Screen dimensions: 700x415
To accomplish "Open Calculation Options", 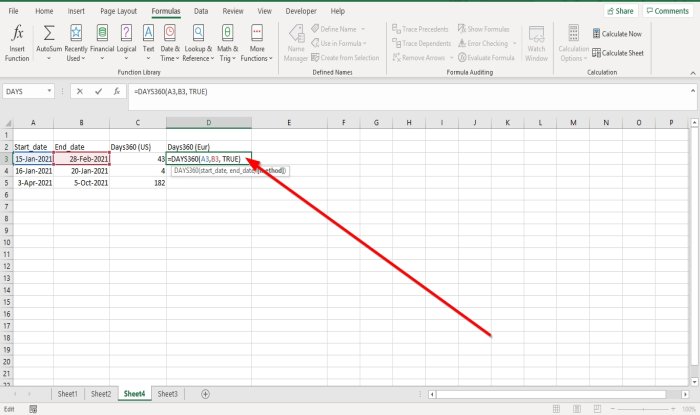I will (573, 43).
